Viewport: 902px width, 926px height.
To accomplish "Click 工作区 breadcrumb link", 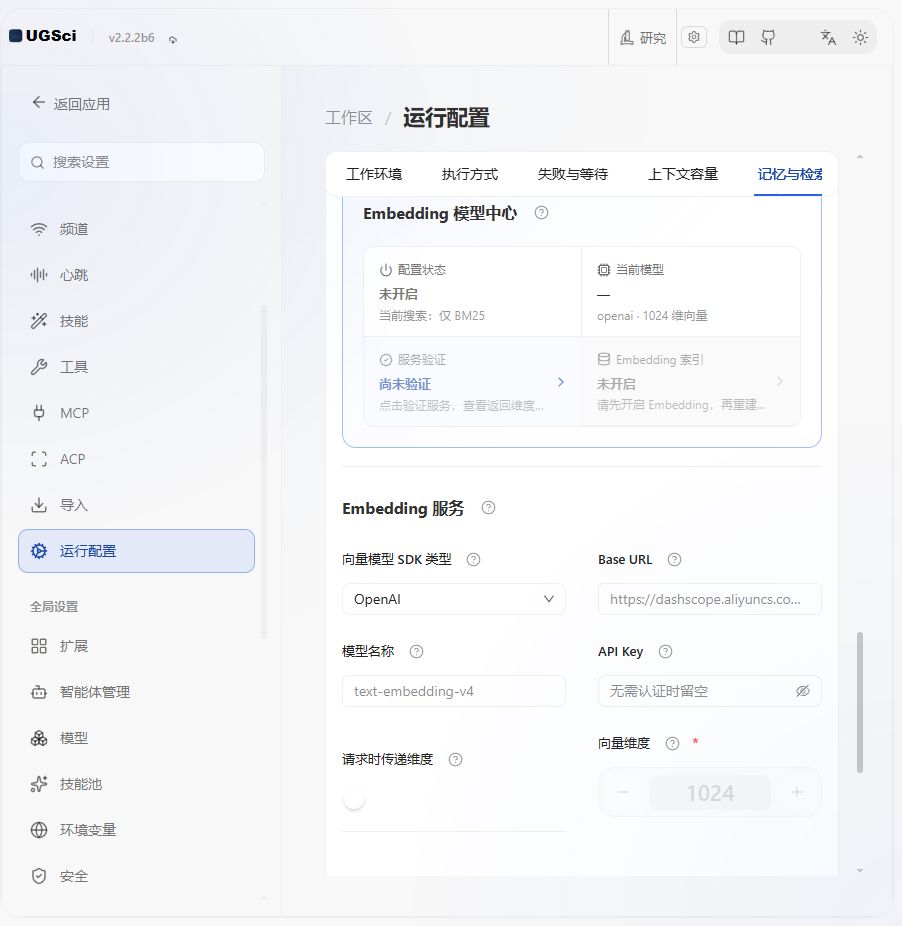I will coord(349,118).
